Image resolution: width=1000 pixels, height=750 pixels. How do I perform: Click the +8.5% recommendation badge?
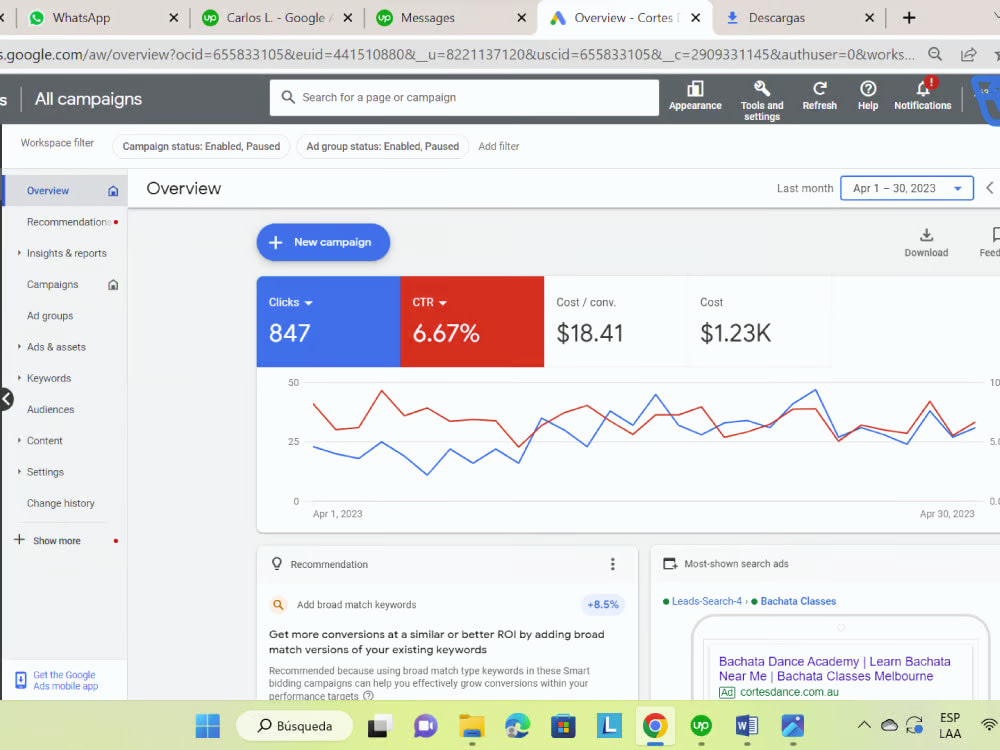pos(603,605)
